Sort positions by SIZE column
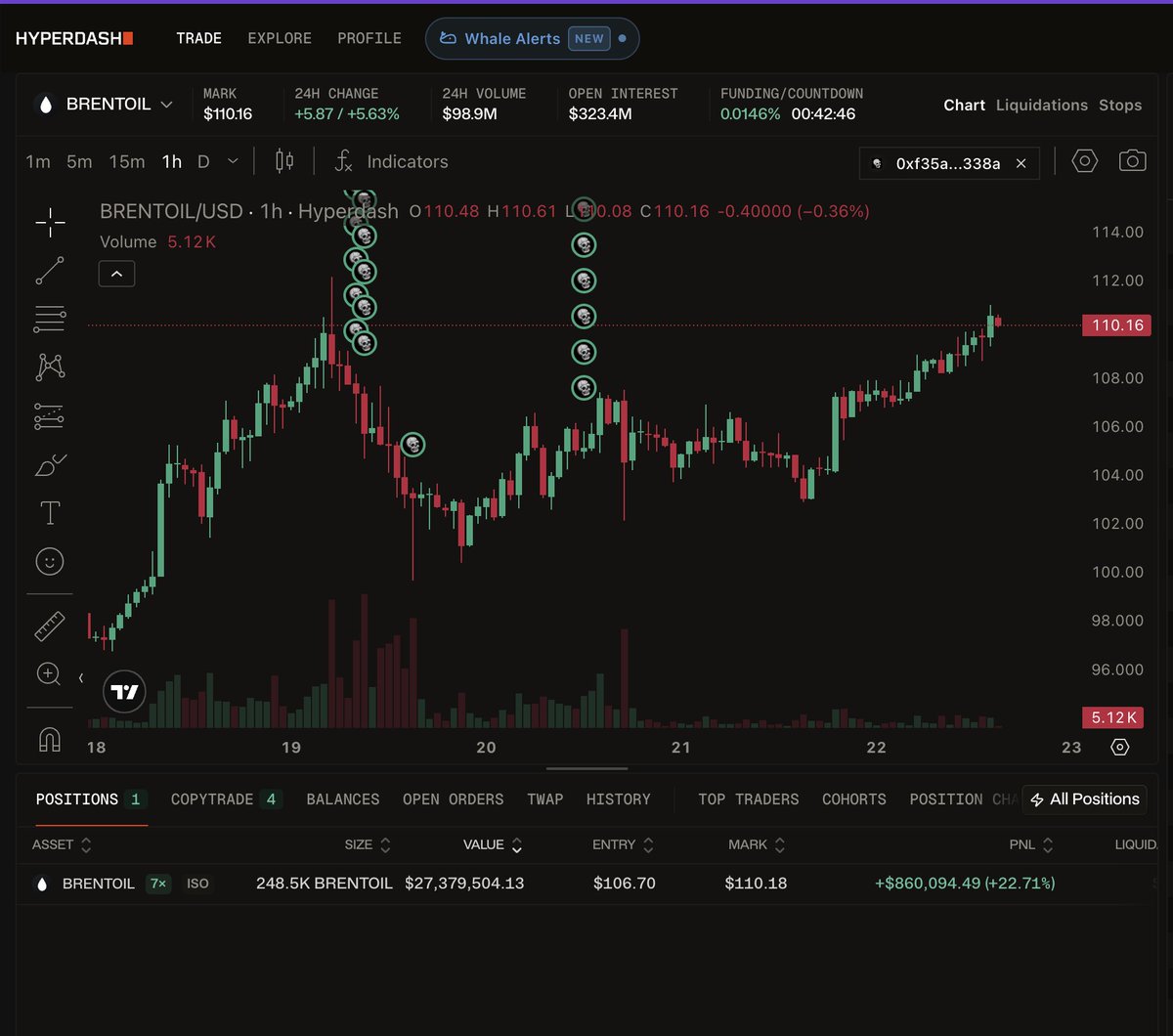Viewport: 1173px width, 1036px height. (x=368, y=844)
